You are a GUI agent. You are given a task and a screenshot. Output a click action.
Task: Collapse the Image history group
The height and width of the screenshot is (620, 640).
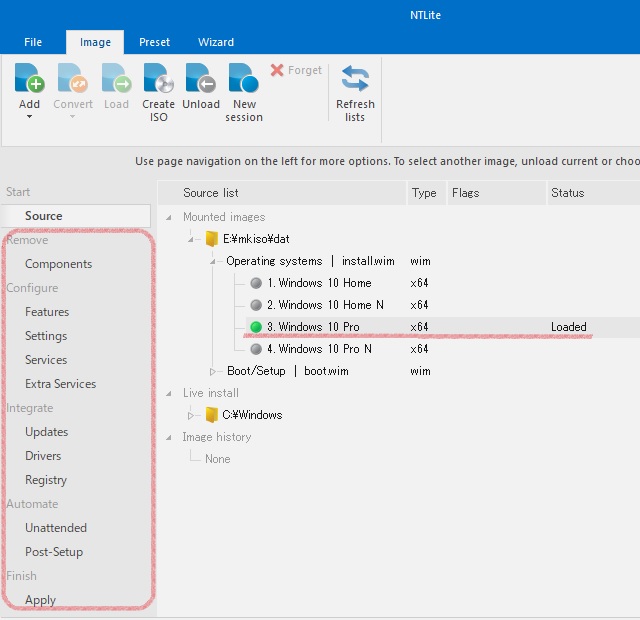169,438
